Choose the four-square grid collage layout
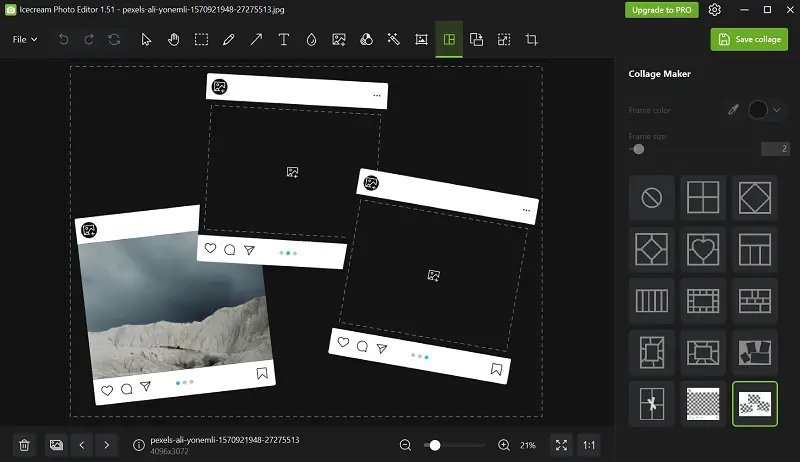 (703, 198)
